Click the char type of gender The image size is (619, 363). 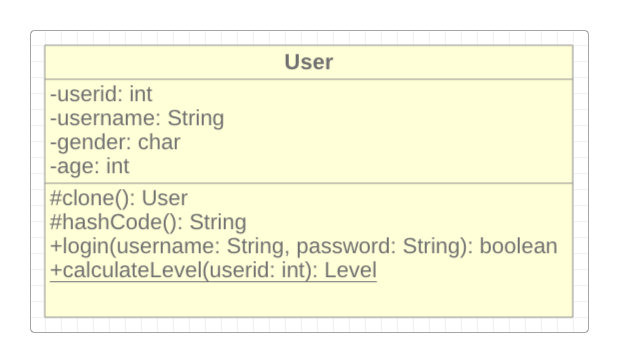[x=159, y=142]
